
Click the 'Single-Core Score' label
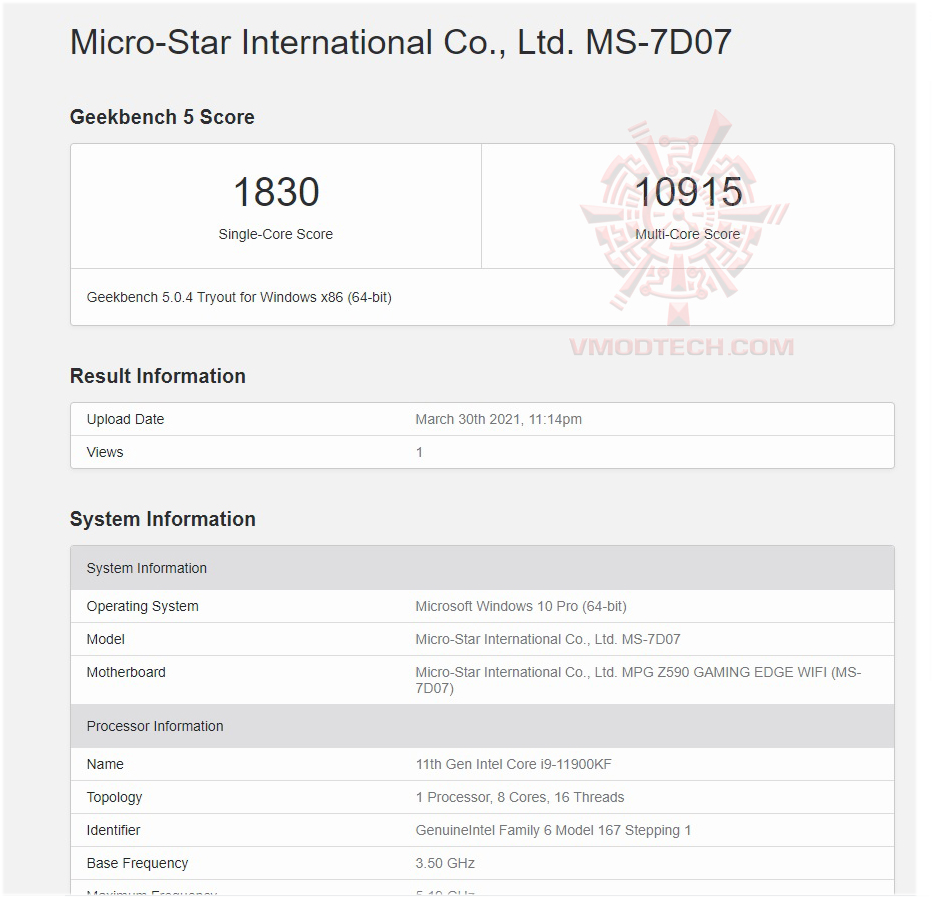275,234
